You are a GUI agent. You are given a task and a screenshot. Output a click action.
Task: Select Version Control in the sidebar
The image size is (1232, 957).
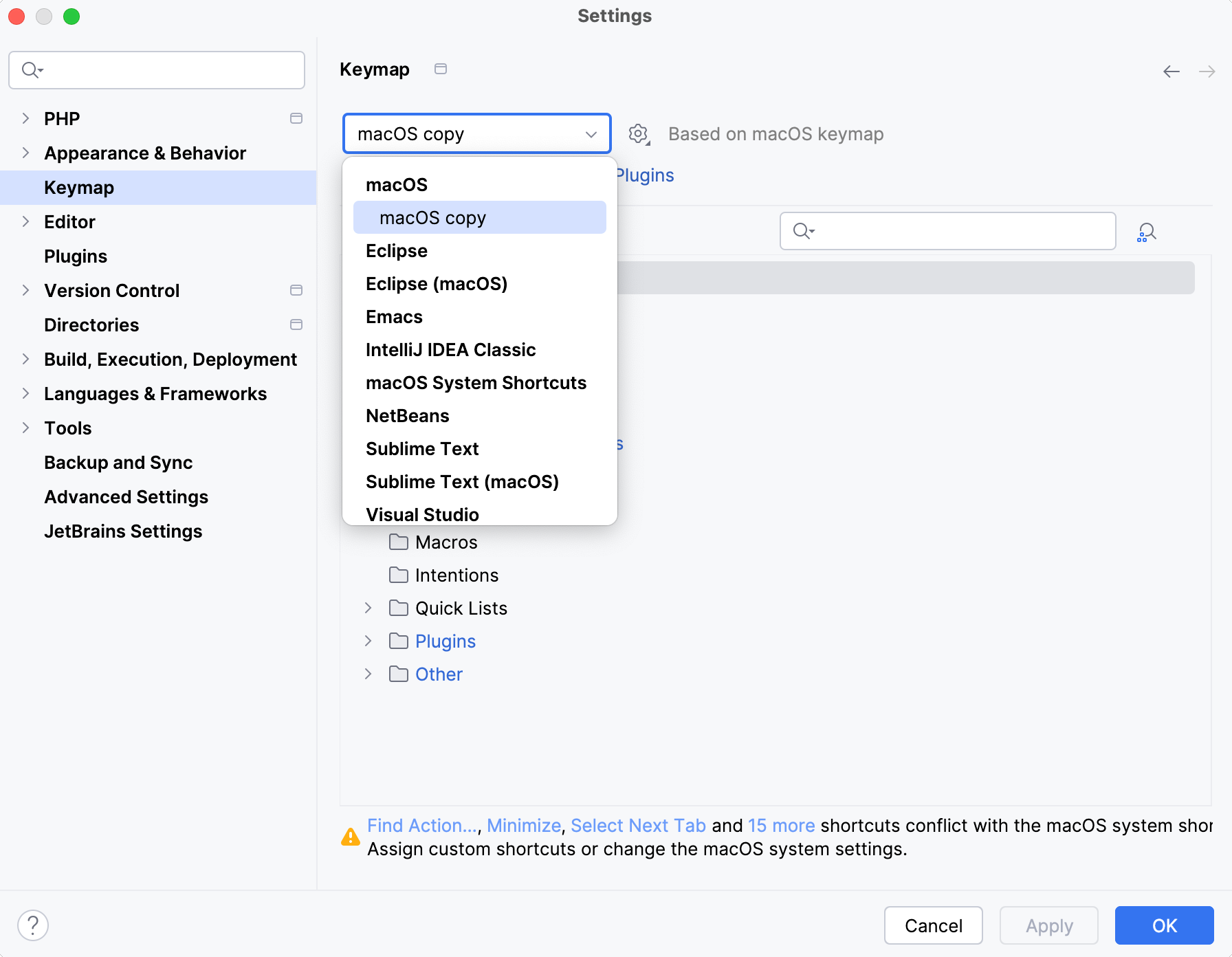tap(112, 290)
